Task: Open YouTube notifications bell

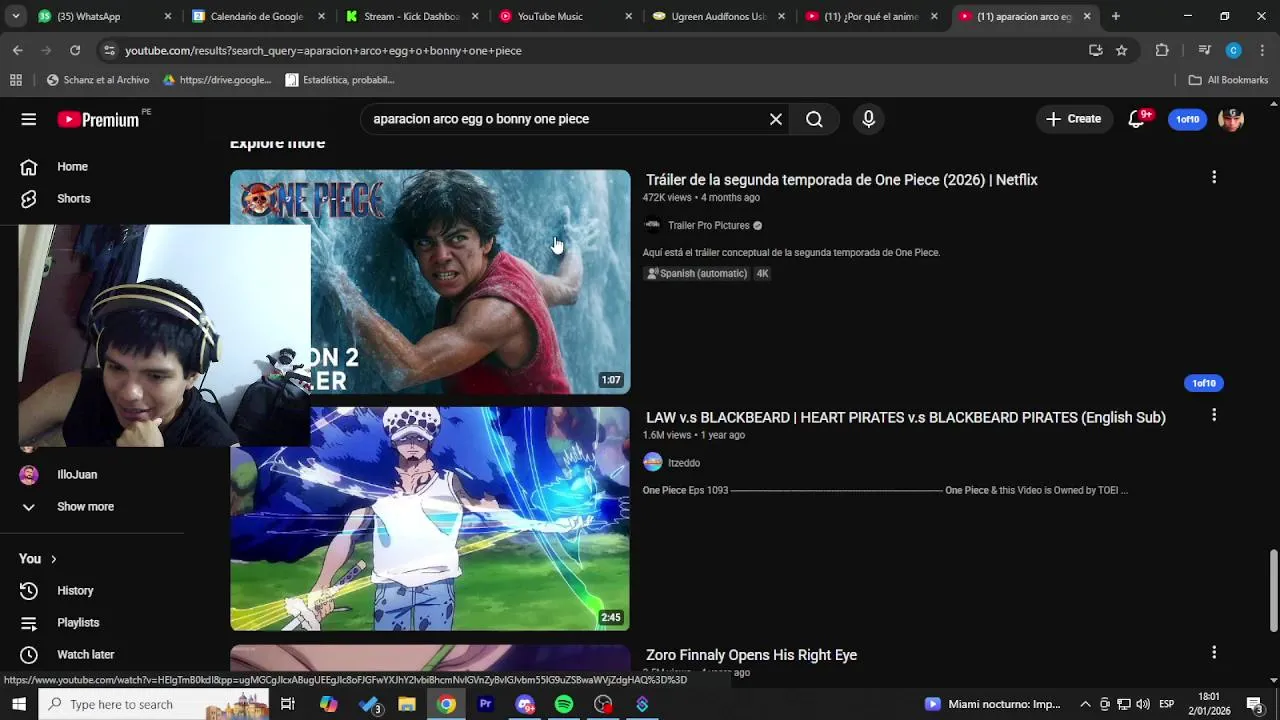Action: [1136, 119]
